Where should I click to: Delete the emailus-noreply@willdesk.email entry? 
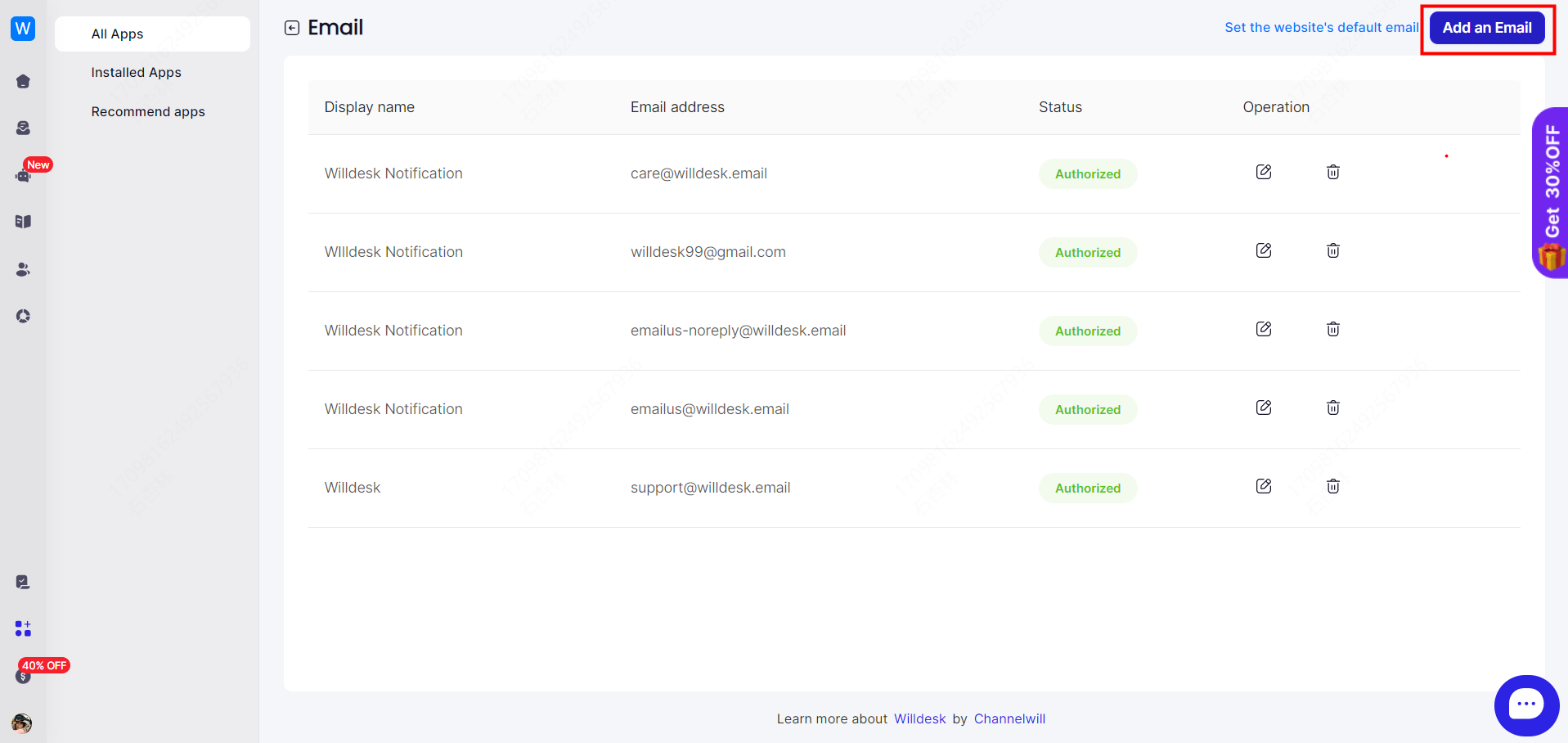pos(1333,329)
